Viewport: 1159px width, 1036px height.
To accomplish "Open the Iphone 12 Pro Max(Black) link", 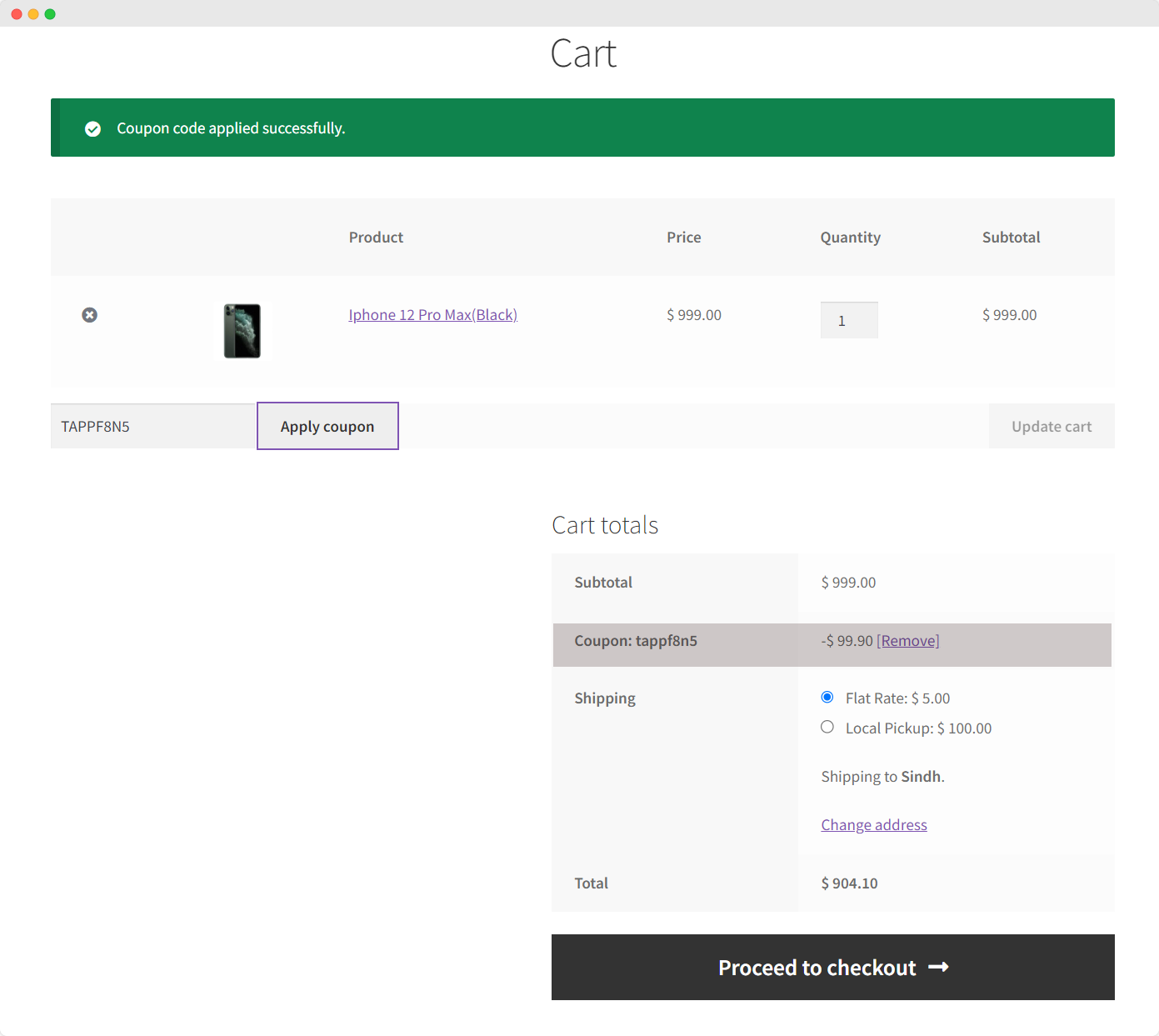I will coord(432,315).
